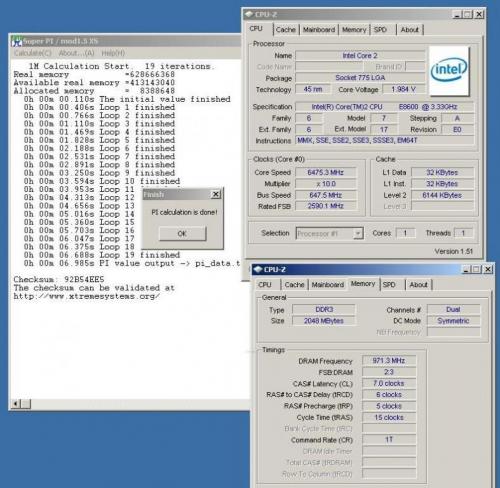Click the Core Speed value 6475.3 MHz
Screen dimensions: 500x488
[x=326, y=172]
